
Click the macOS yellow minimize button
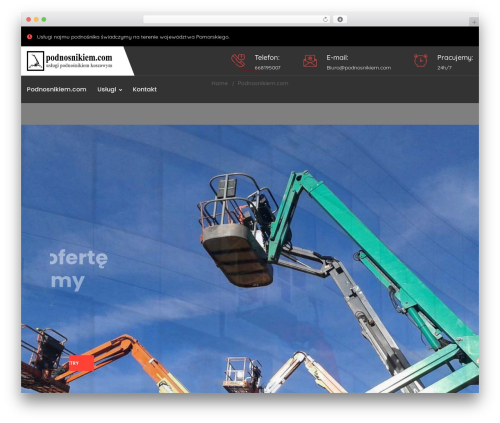36,19
